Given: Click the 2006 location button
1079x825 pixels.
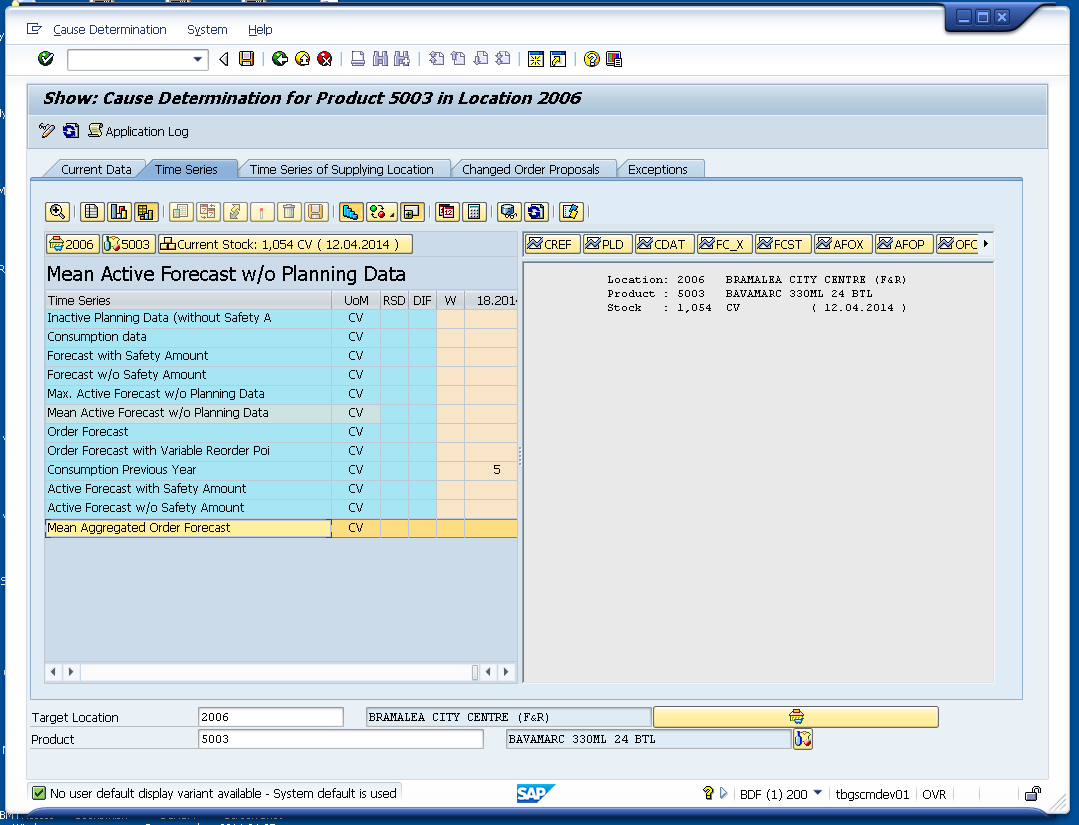Looking at the screenshot, I should coord(73,244).
